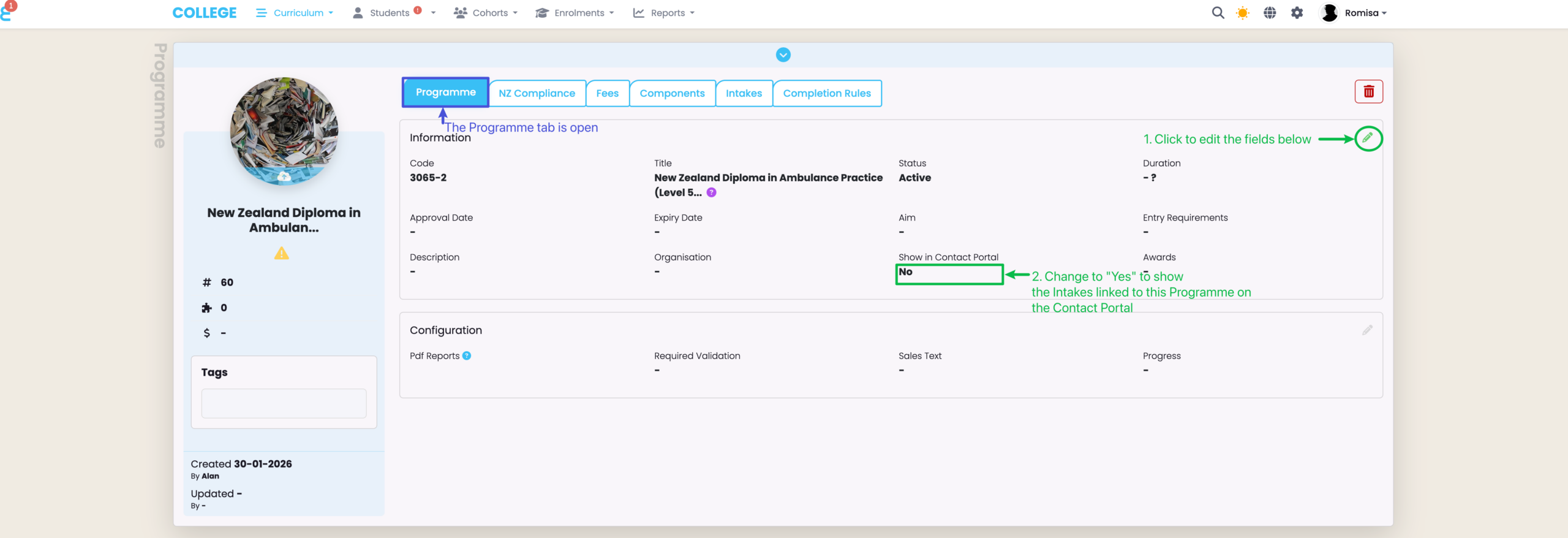Click the Tags input field
The height and width of the screenshot is (538, 1568).
tap(284, 403)
